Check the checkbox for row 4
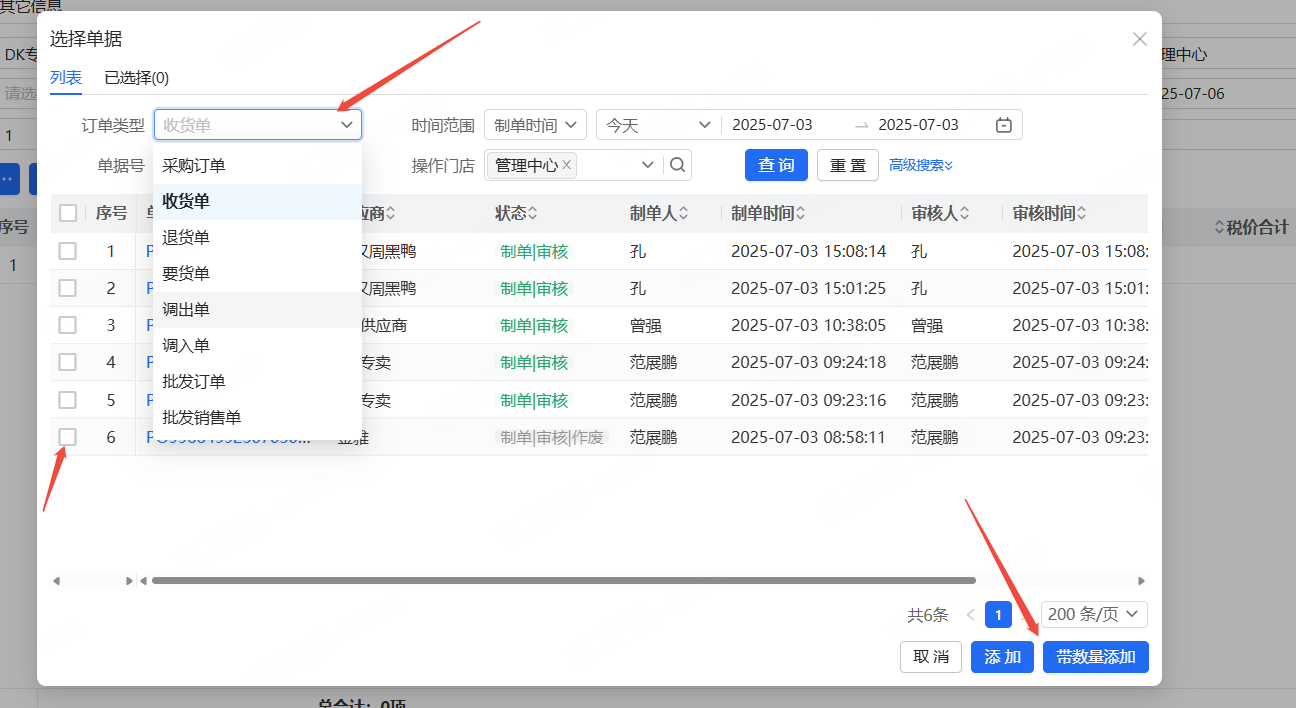Image resolution: width=1296 pixels, height=708 pixels. click(67, 362)
